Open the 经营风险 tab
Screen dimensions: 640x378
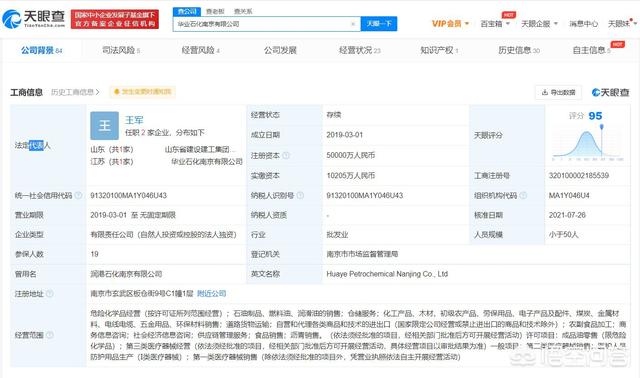pyautogui.click(x=200, y=50)
